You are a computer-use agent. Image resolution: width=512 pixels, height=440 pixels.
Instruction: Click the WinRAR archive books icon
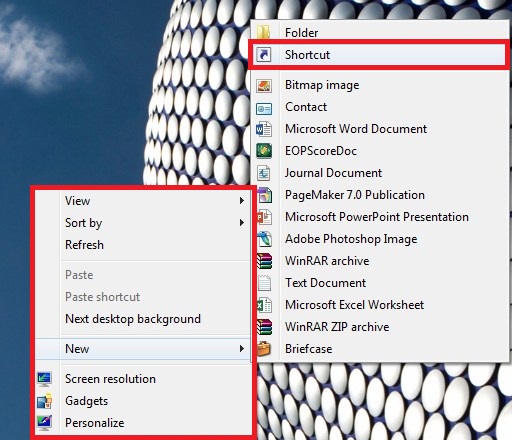tap(264, 261)
